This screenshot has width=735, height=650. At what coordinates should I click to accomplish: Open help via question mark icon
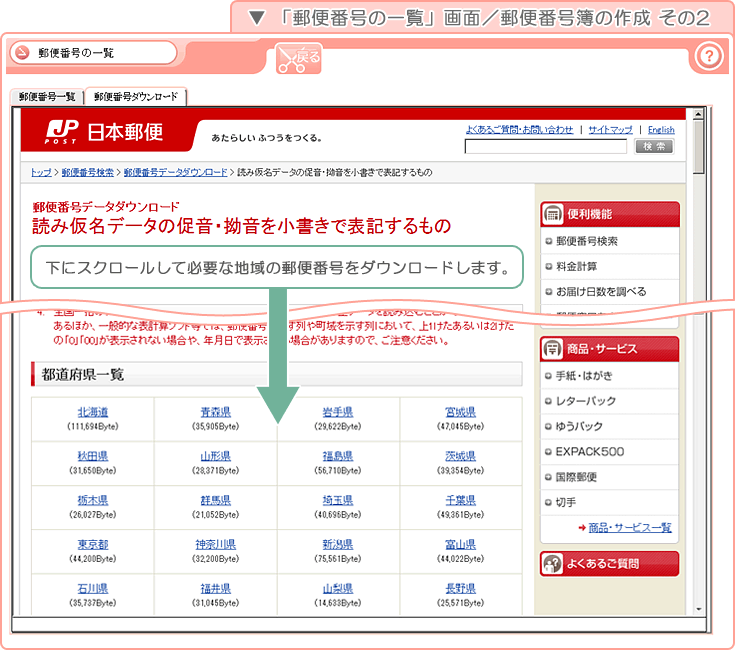(708, 56)
